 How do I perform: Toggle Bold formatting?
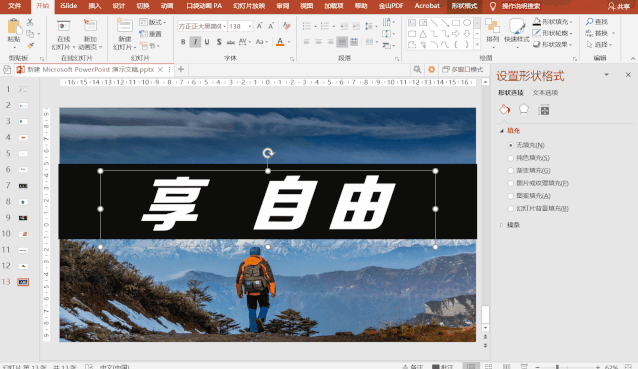click(183, 42)
